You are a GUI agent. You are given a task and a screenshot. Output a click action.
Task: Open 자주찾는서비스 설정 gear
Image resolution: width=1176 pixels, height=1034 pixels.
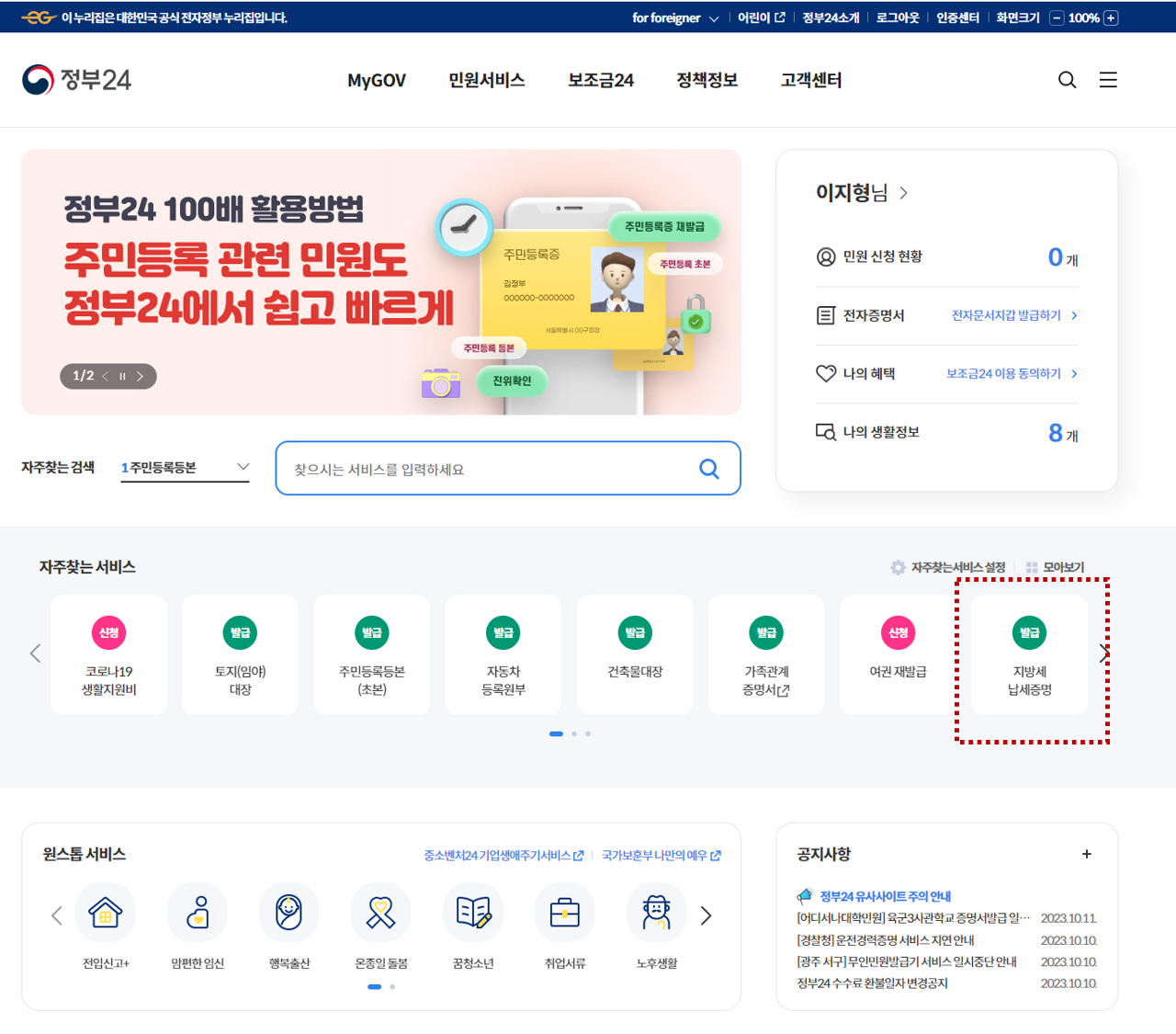click(947, 567)
